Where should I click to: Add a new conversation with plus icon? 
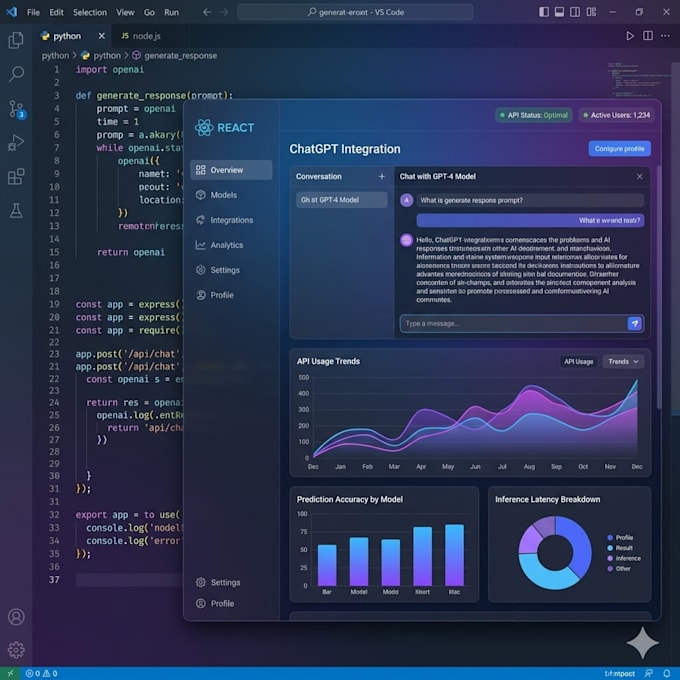click(x=382, y=177)
